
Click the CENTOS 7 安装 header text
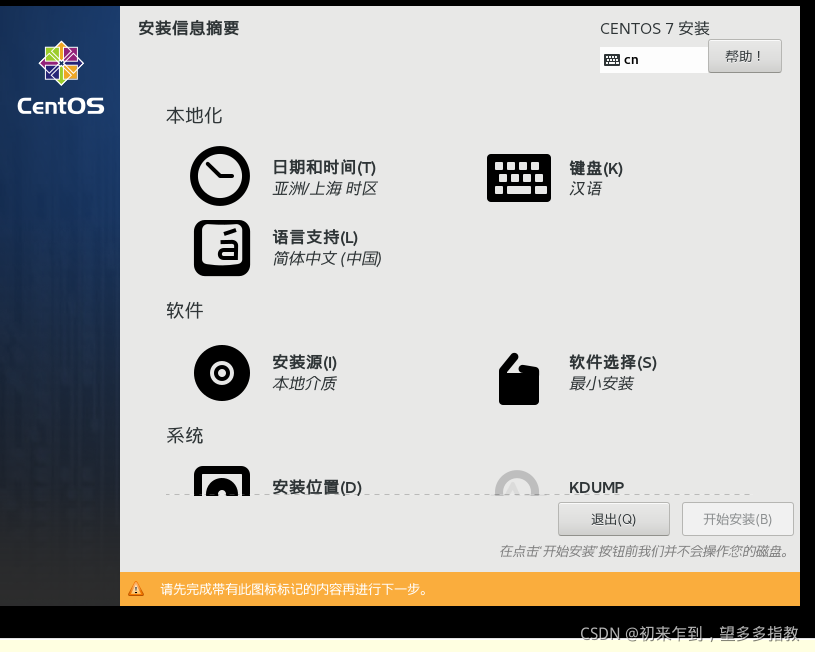654,29
